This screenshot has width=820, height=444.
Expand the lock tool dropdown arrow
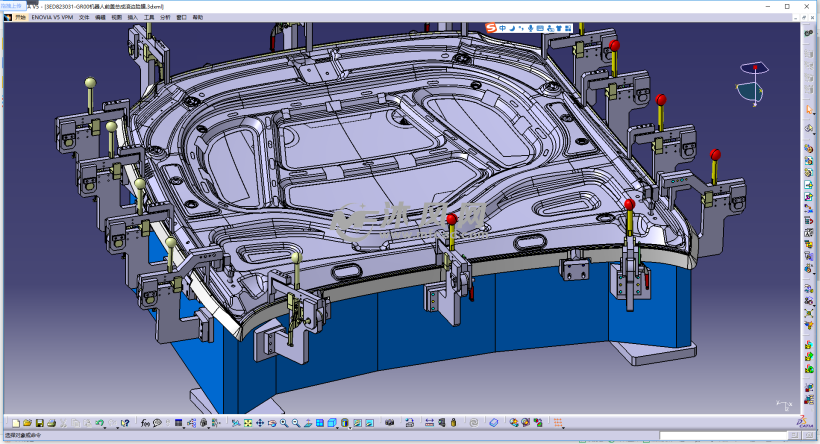209,428
